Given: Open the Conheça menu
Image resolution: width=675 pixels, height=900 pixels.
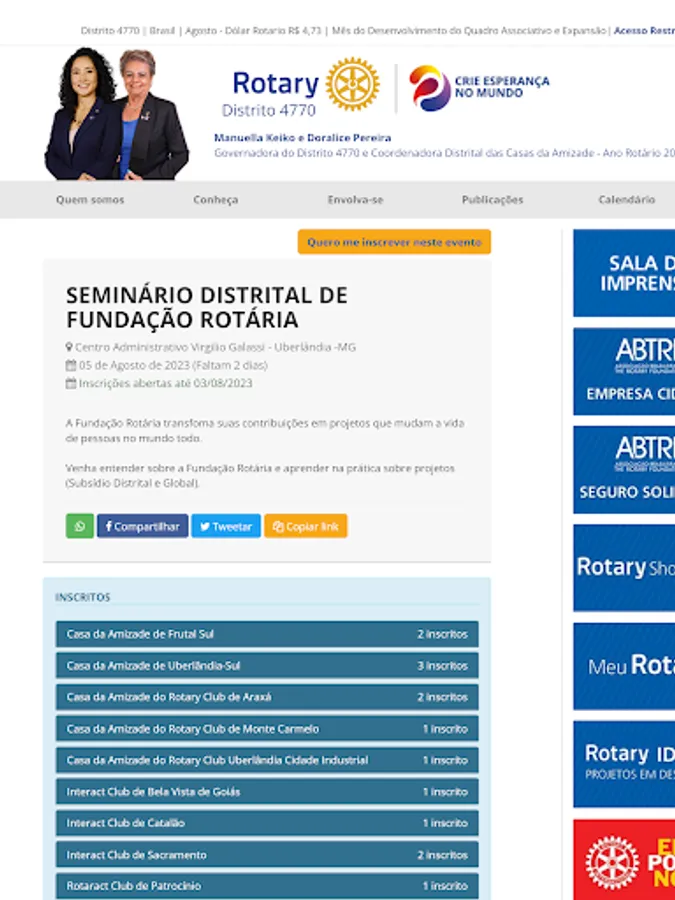Looking at the screenshot, I should [215, 200].
